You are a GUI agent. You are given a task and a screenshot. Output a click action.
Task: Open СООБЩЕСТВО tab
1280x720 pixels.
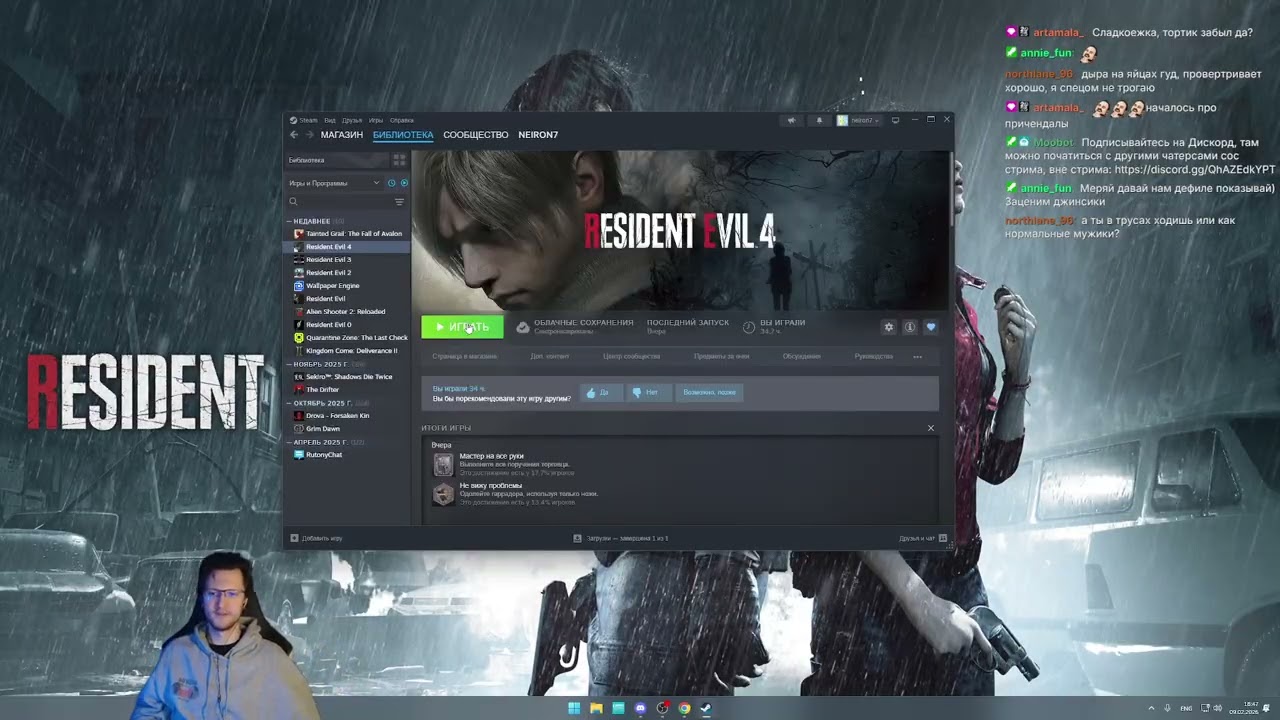[476, 135]
